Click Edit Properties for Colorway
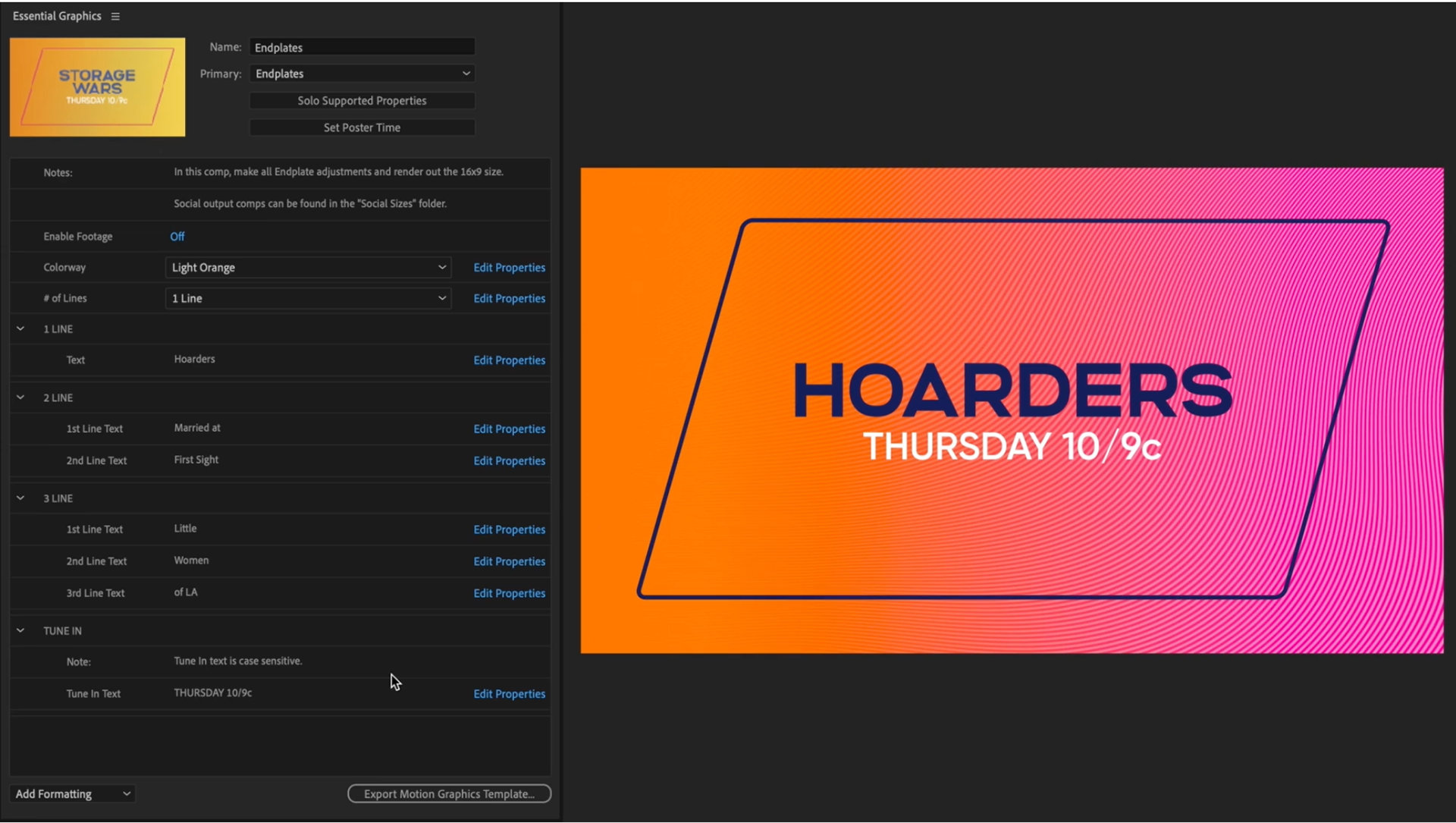 tap(509, 268)
